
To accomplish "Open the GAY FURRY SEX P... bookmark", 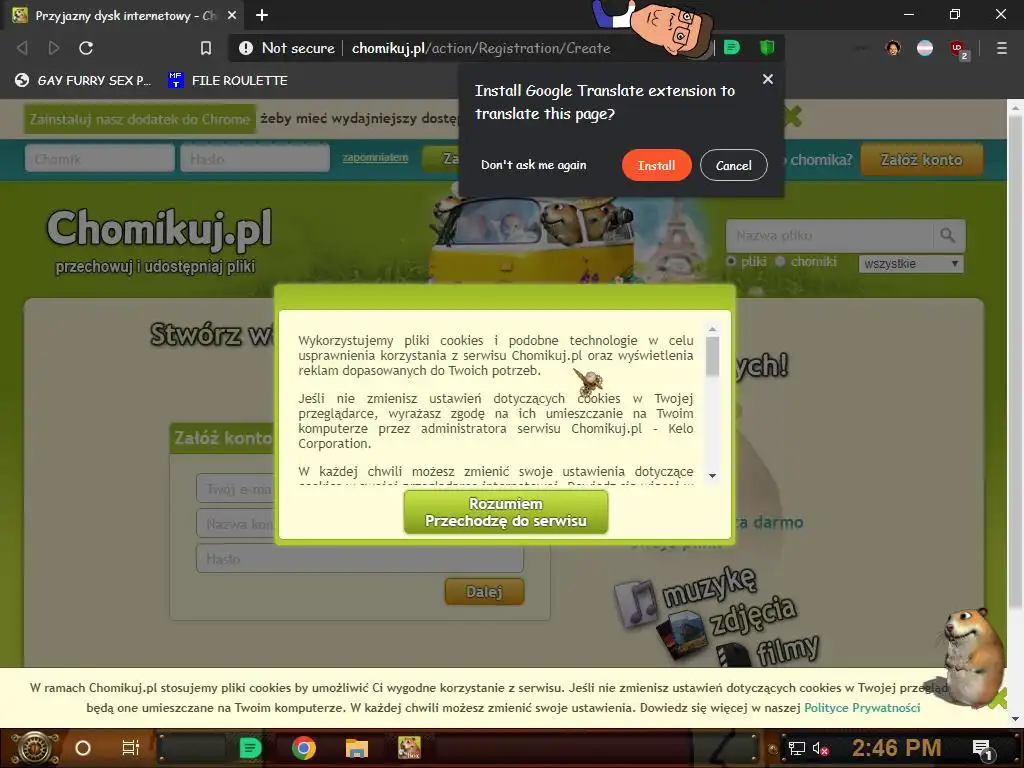I will pyautogui.click(x=83, y=80).
